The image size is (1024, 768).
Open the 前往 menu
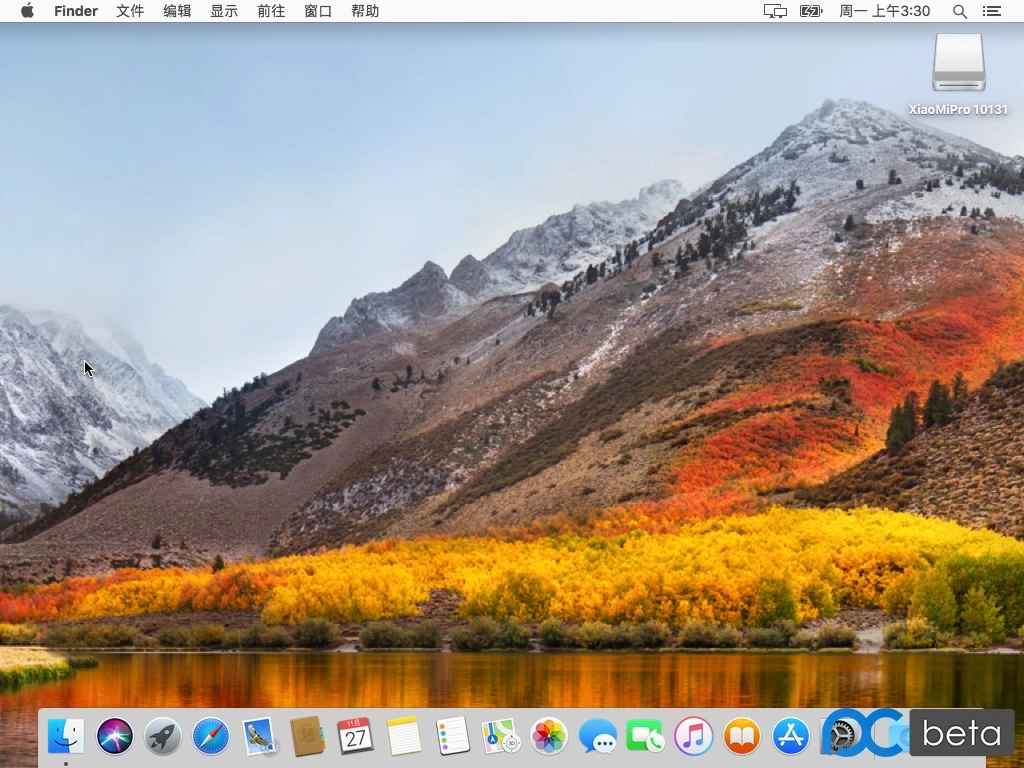[x=271, y=11]
